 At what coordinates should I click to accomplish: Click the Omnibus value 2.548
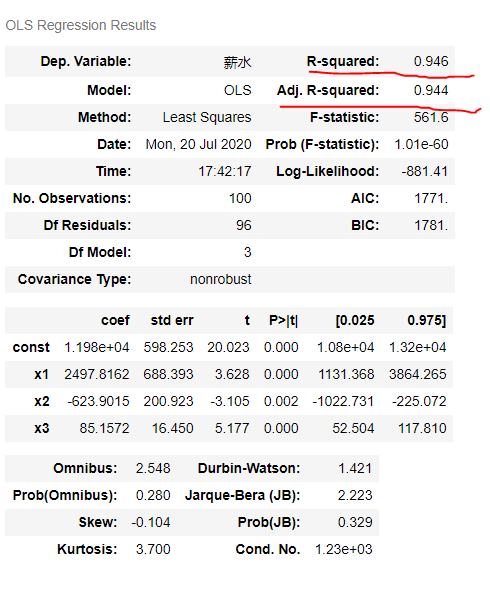pos(153,469)
